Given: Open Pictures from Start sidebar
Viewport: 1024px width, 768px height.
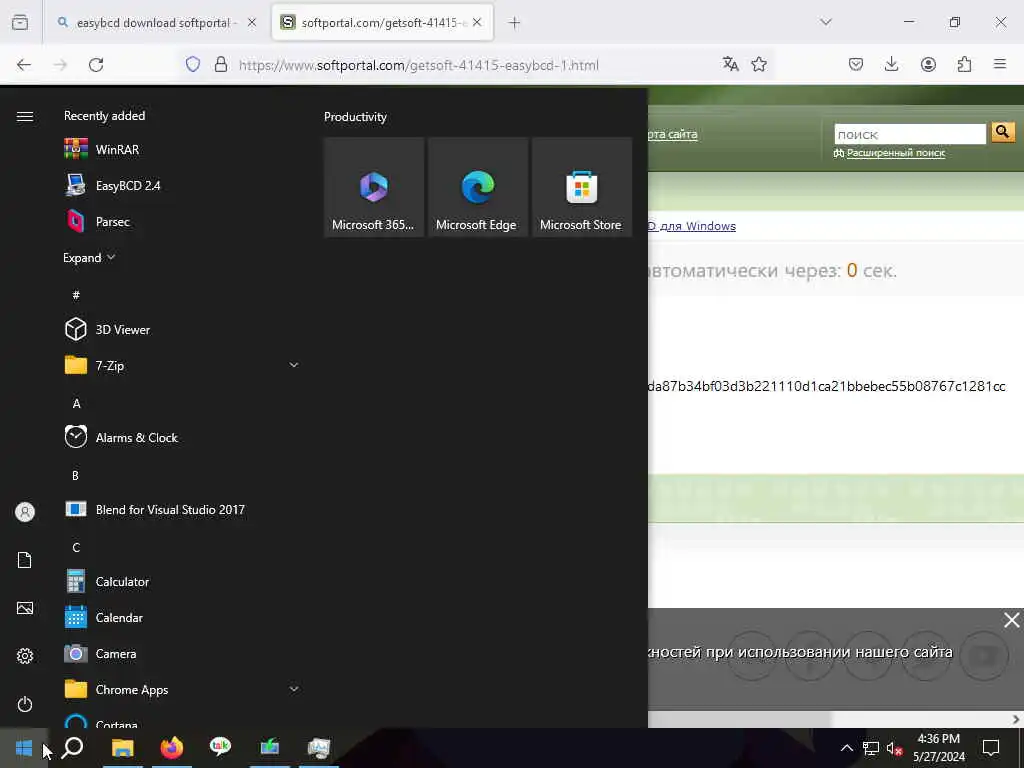Looking at the screenshot, I should click(x=25, y=608).
